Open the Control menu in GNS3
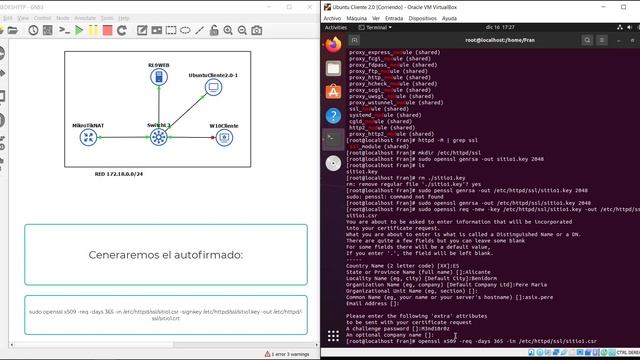 click(x=42, y=18)
